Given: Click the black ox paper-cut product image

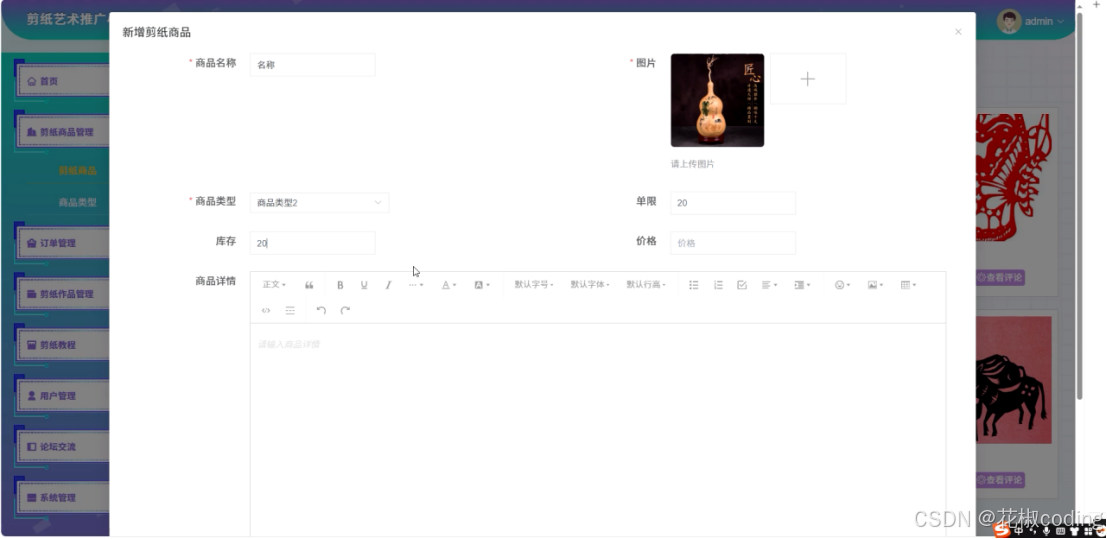Looking at the screenshot, I should coord(1014,380).
